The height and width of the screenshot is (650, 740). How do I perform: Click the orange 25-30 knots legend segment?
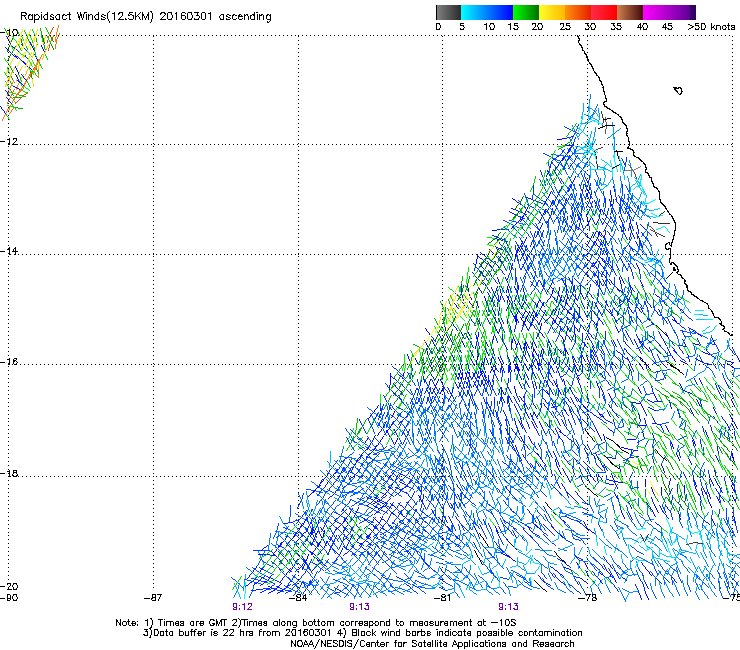pyautogui.click(x=578, y=12)
